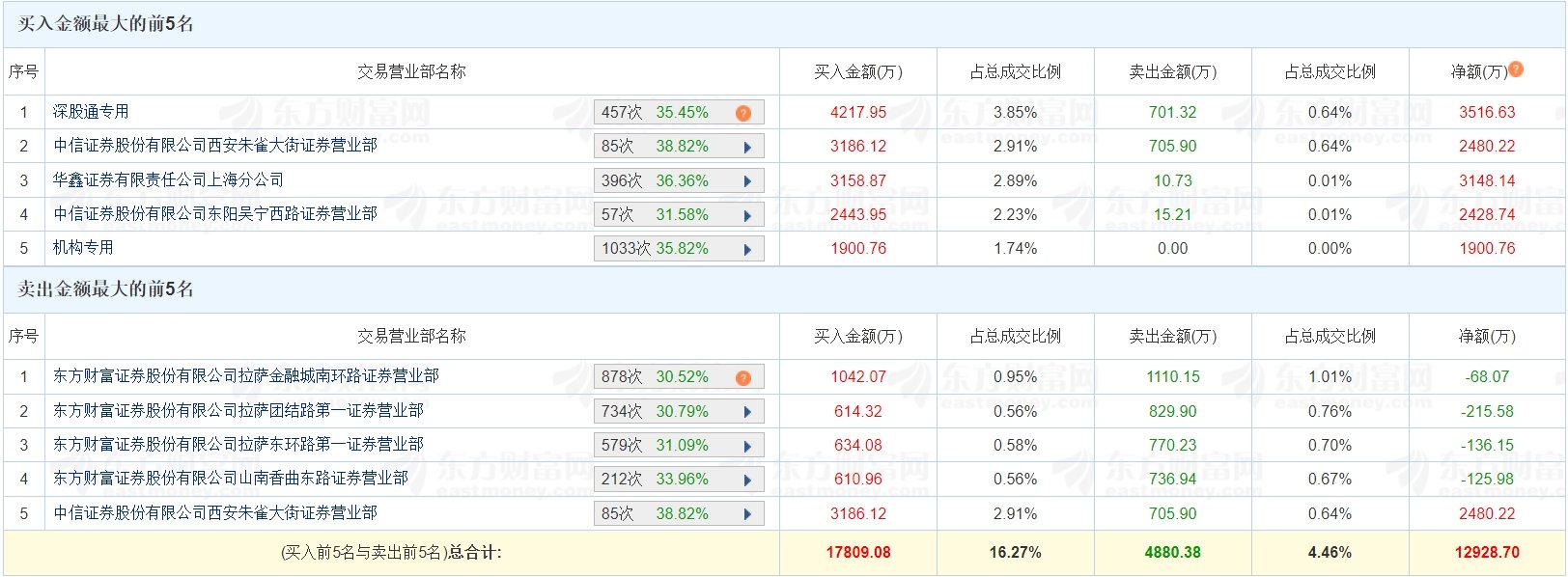Open 中信证券西安朱雀大街证券营业部 in sell table
Viewport: 1568px width, 577px height.
(215, 513)
